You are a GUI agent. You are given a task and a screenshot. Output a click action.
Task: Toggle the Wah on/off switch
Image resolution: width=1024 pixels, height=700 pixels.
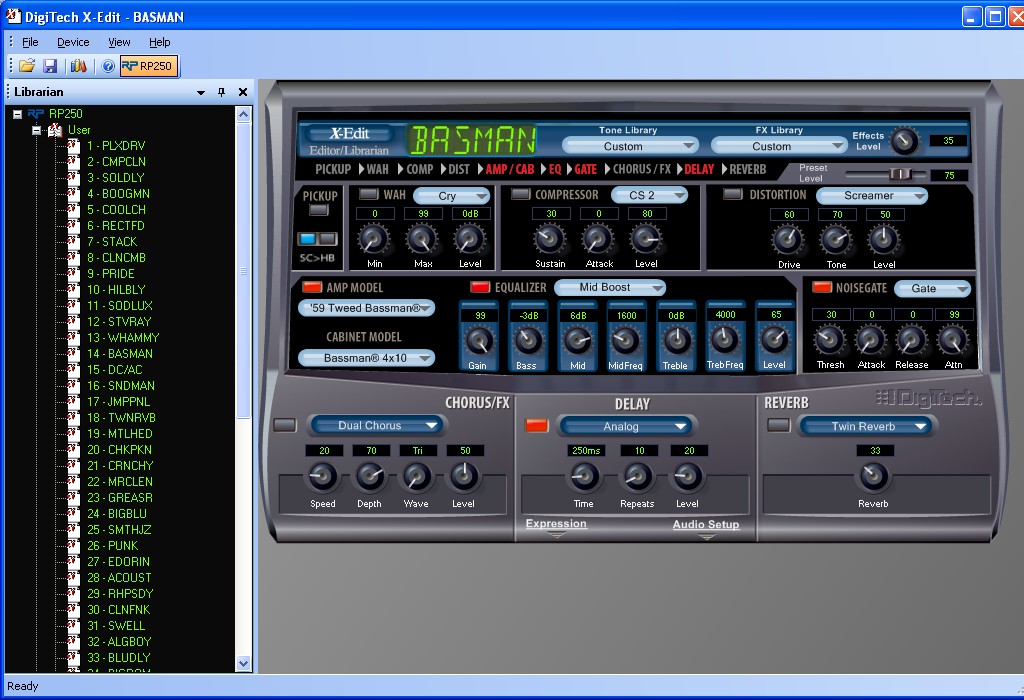tap(369, 194)
